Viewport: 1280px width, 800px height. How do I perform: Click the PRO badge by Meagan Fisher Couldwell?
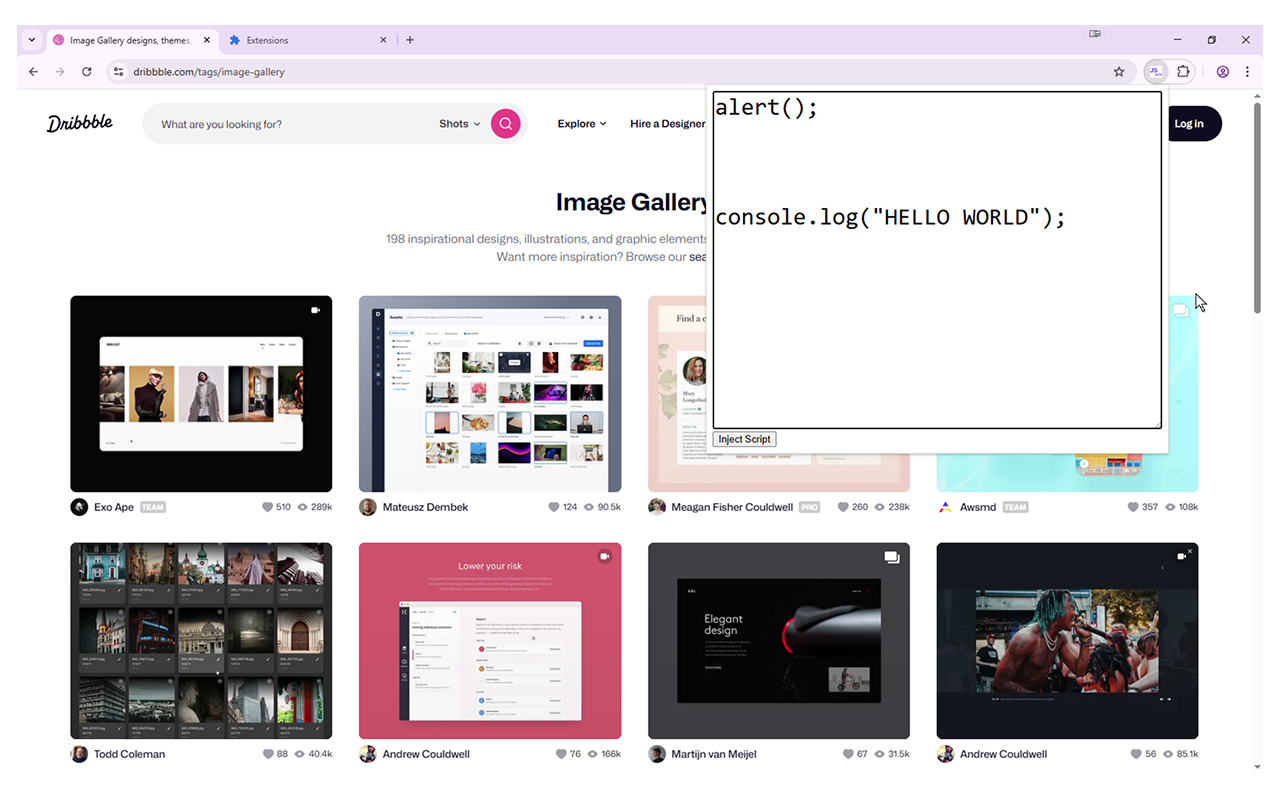(x=809, y=507)
